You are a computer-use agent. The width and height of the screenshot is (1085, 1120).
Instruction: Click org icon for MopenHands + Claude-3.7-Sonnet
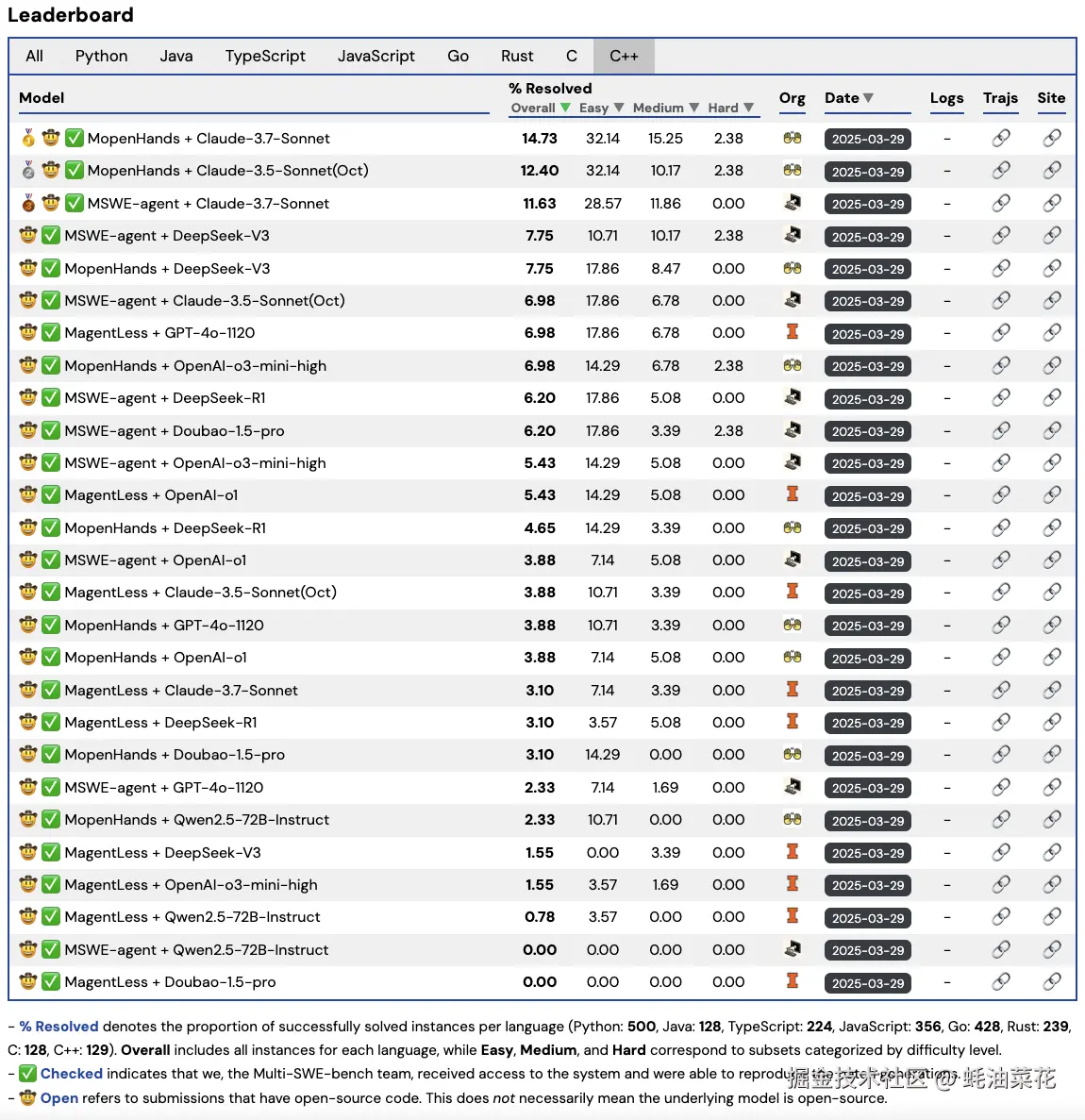coord(793,138)
